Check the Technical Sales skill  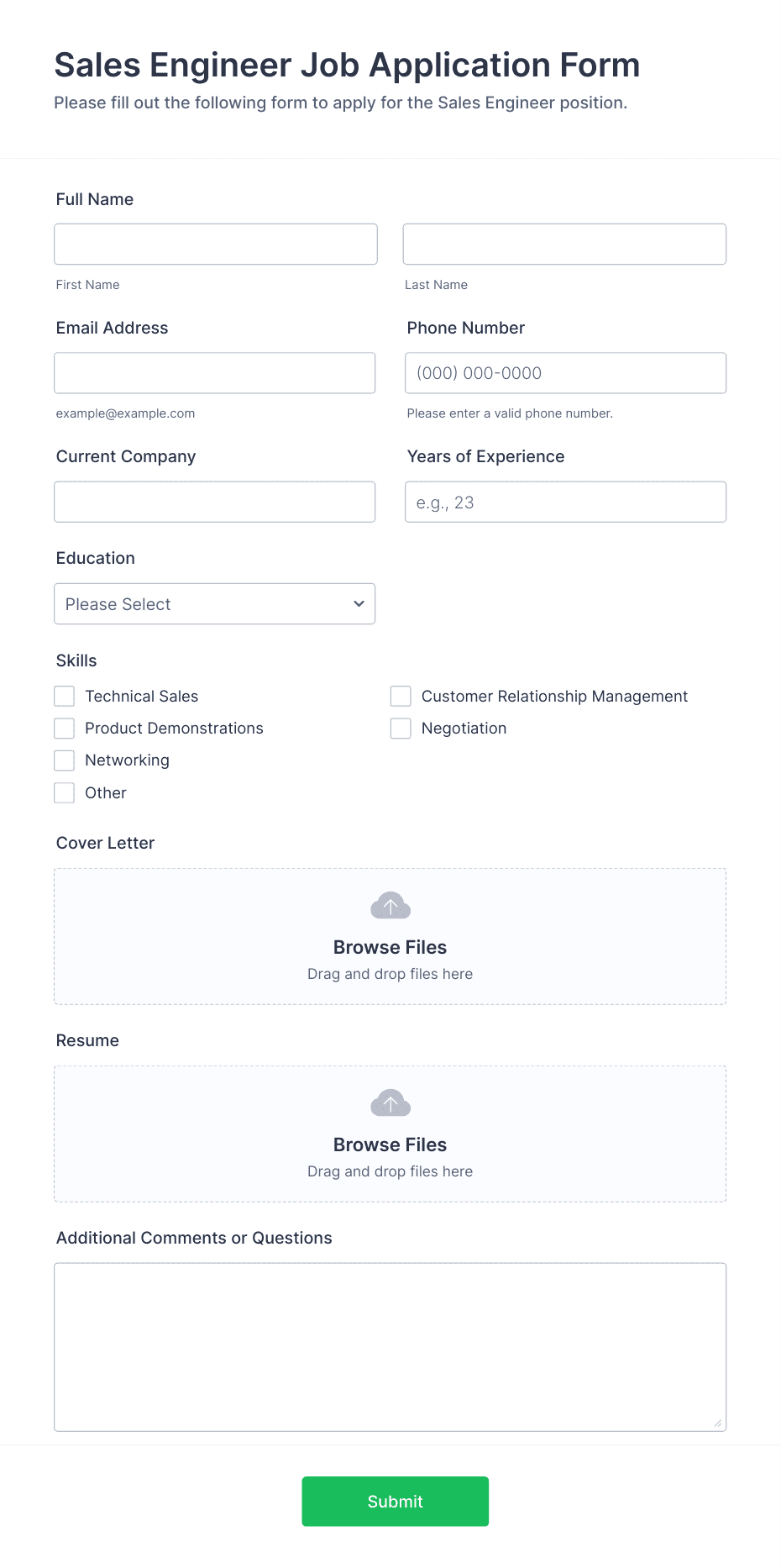[64, 696]
